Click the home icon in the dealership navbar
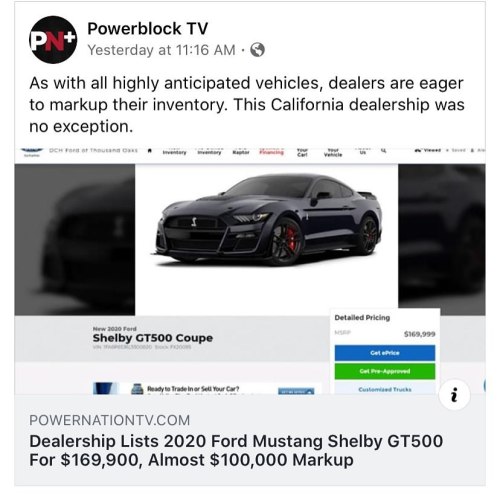Screen dimensions: 500x500 [150, 151]
